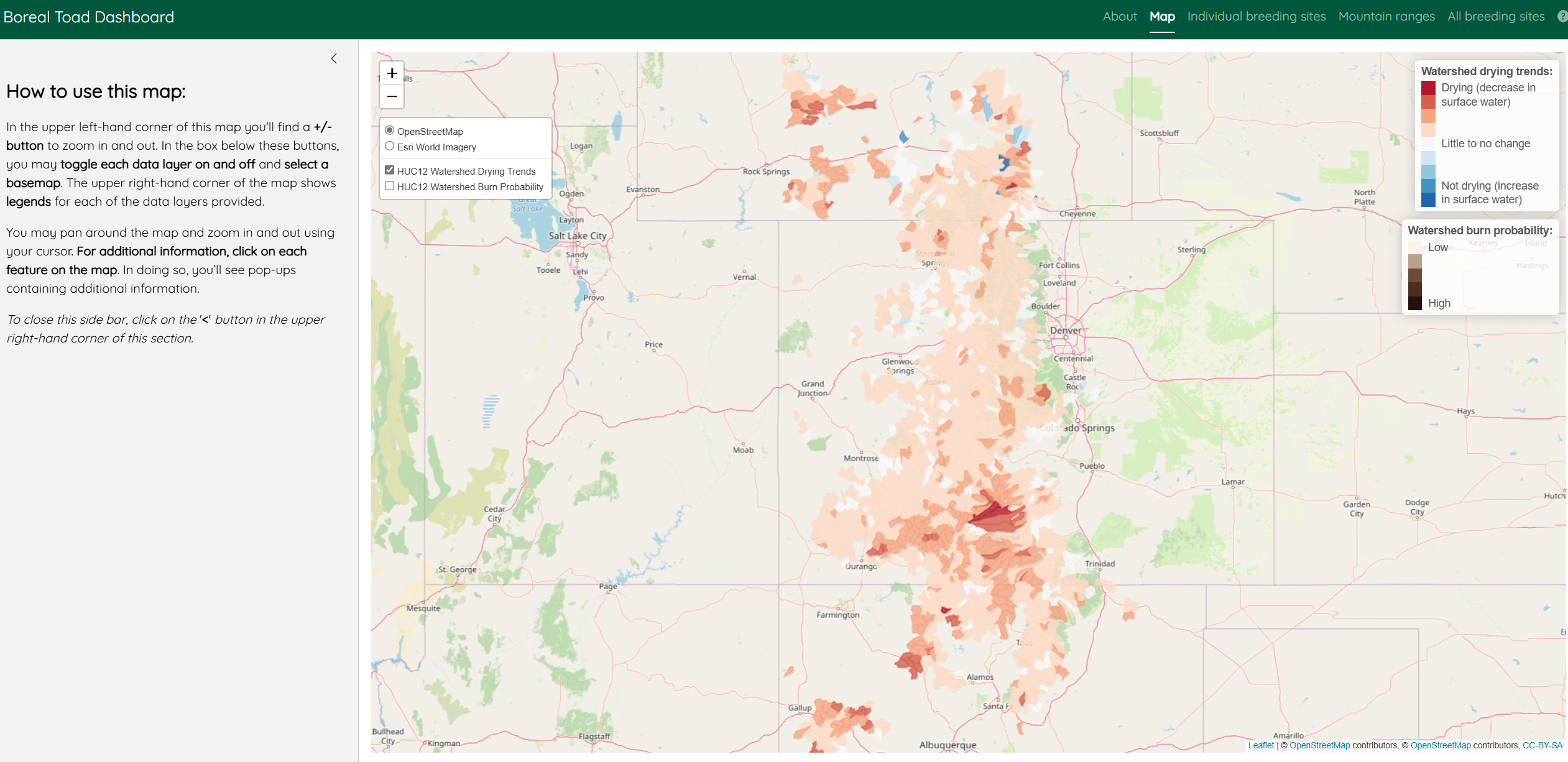
Task: Switch to the Map tab
Action: [1162, 17]
